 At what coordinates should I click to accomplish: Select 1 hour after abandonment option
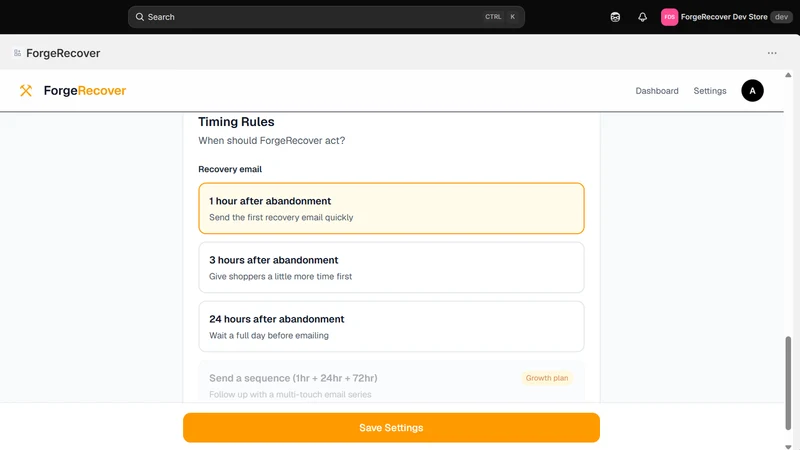click(391, 208)
